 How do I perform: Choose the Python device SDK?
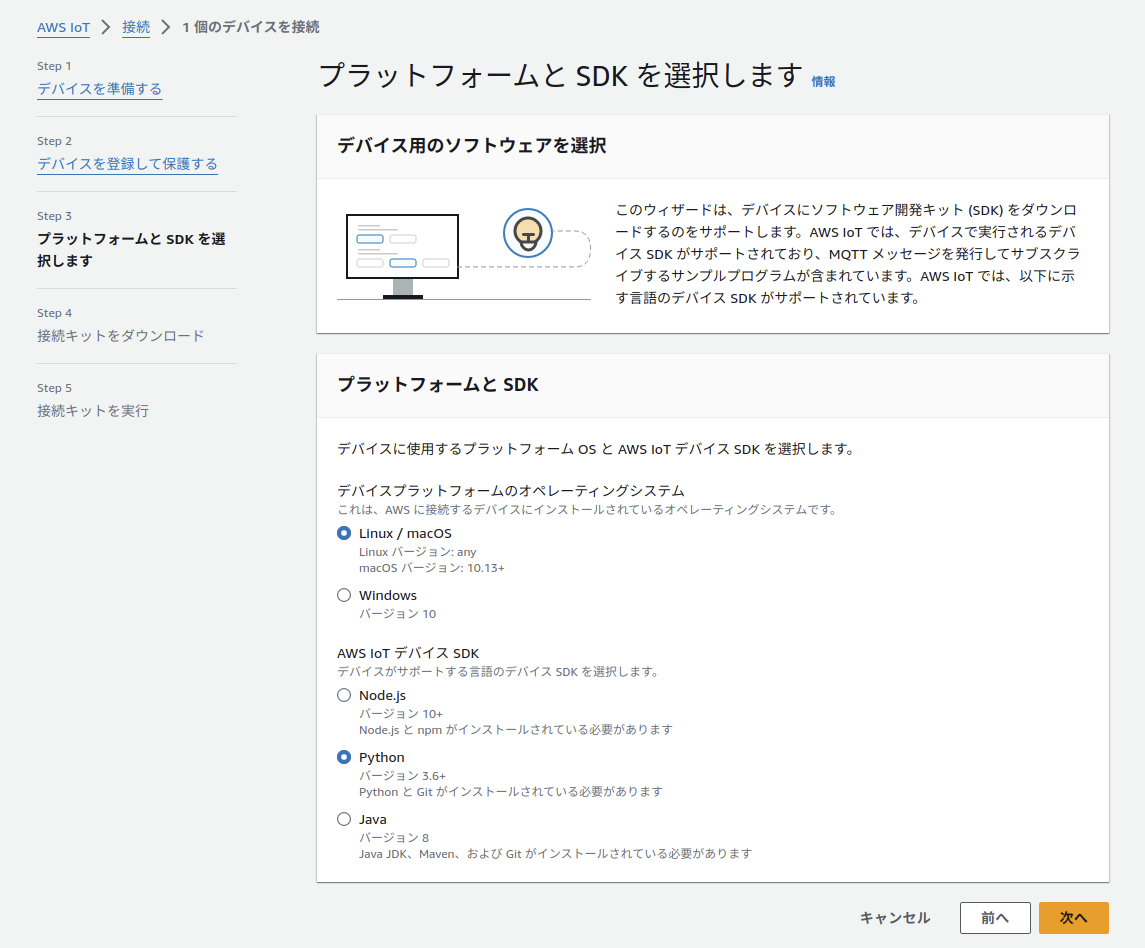344,757
